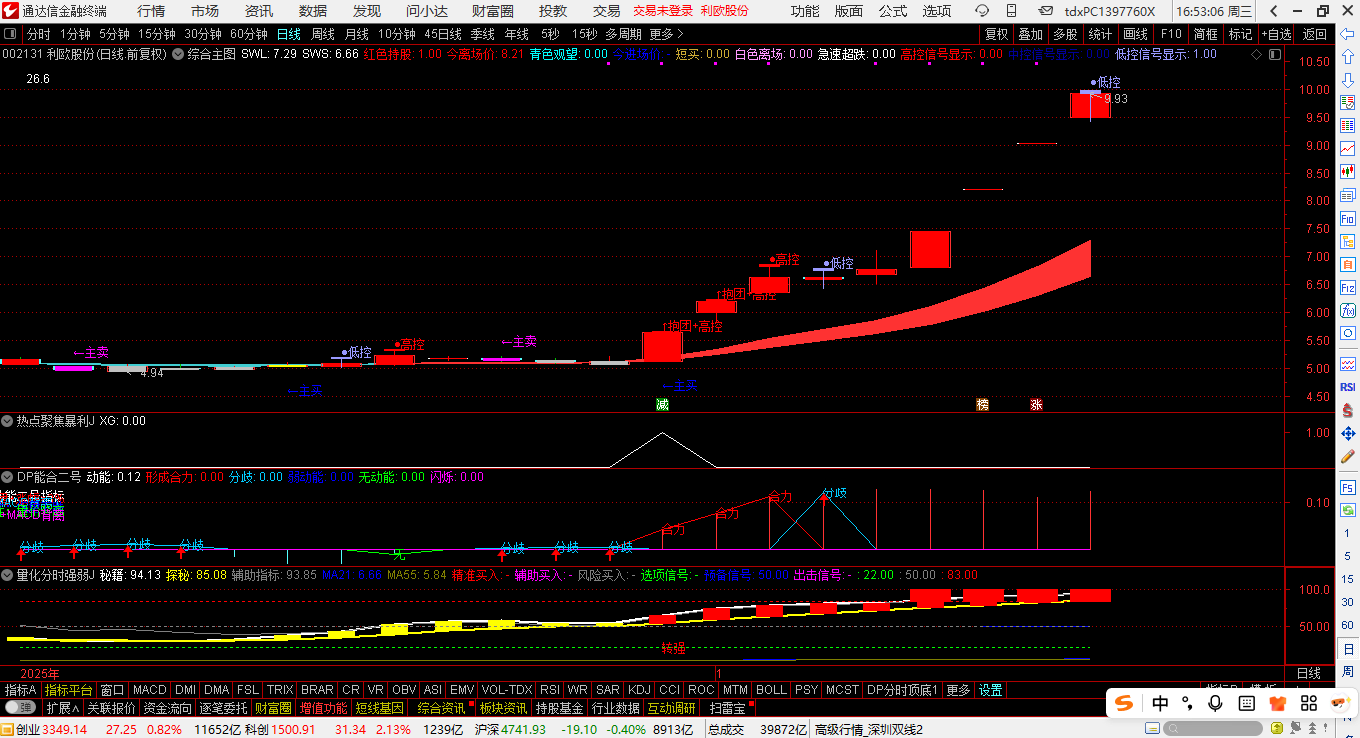This screenshot has height=738, width=1360.
Task: Click the RSI icon in right sidebar
Action: click(x=1348, y=387)
